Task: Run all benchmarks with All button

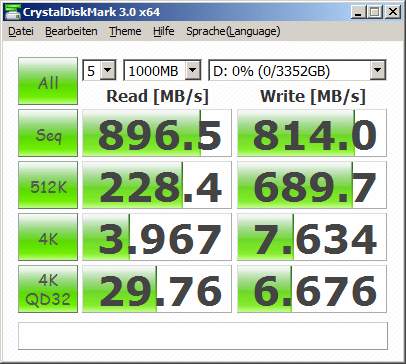Action: pyautogui.click(x=48, y=81)
